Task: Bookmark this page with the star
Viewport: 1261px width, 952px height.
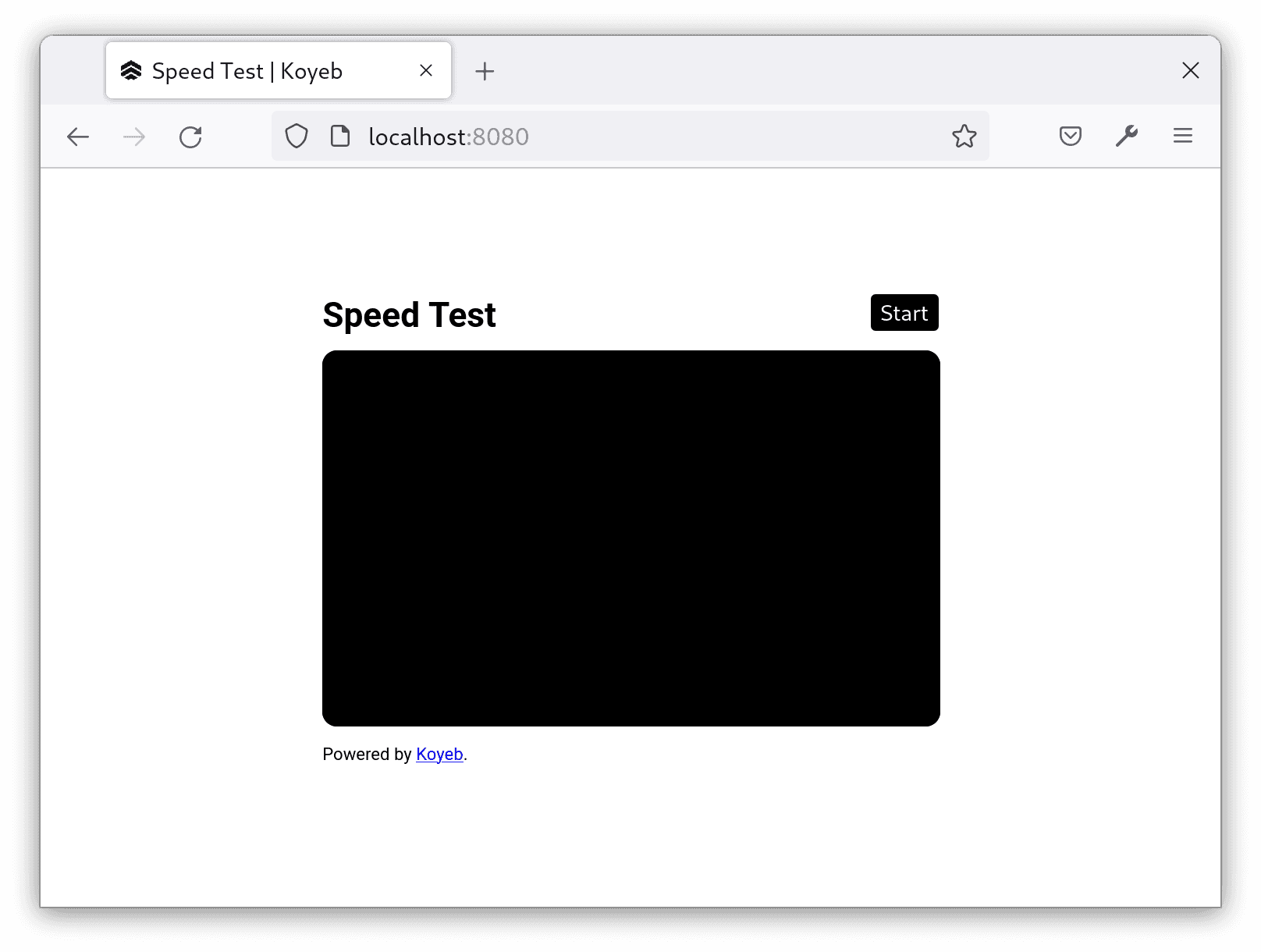Action: click(964, 137)
